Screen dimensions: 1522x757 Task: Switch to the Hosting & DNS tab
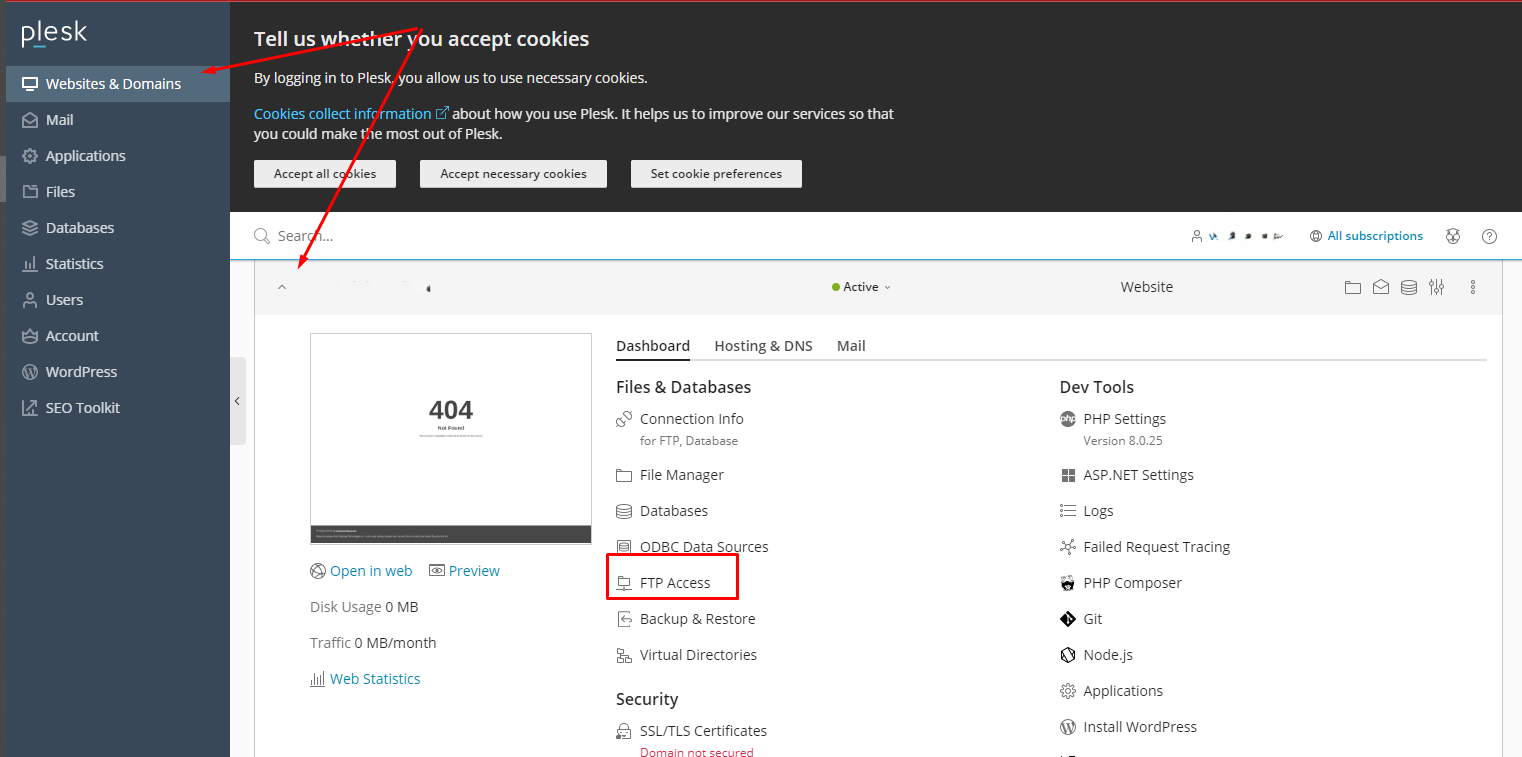pyautogui.click(x=763, y=346)
